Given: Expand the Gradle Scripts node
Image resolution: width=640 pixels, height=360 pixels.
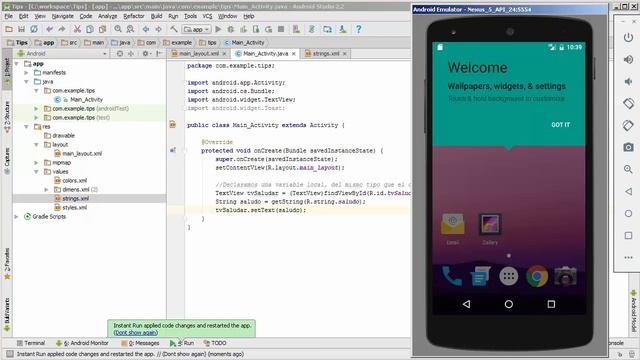Looking at the screenshot, I should (x=17, y=216).
